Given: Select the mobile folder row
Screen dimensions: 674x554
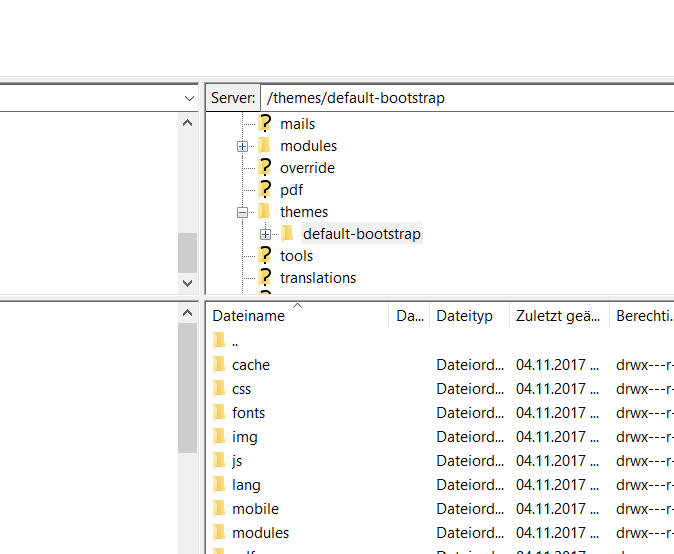Looking at the screenshot, I should pos(440,509).
